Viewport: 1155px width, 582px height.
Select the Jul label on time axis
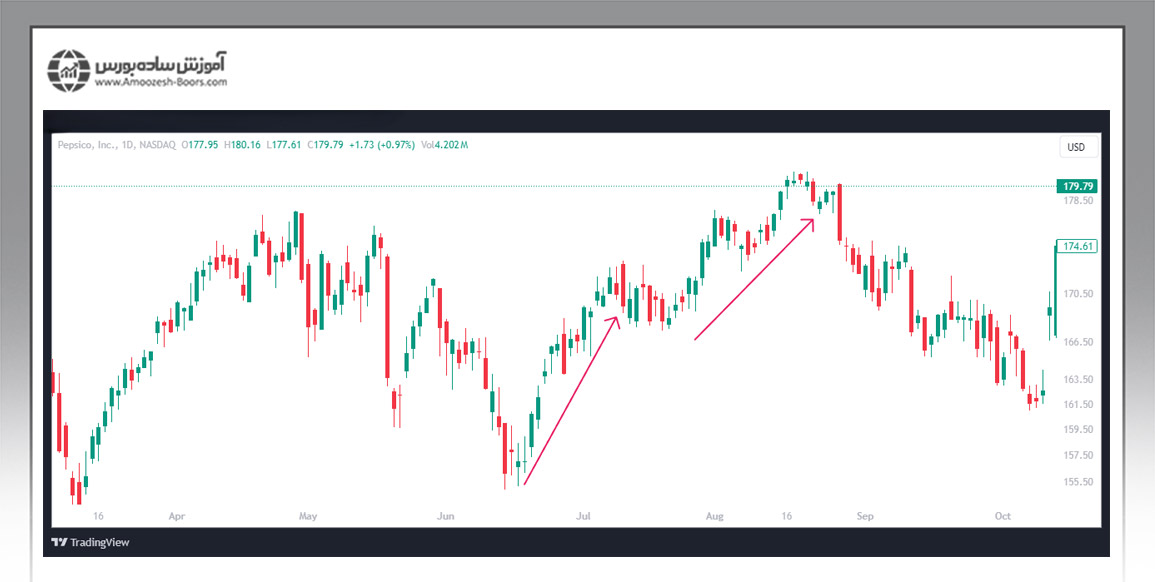(x=583, y=517)
